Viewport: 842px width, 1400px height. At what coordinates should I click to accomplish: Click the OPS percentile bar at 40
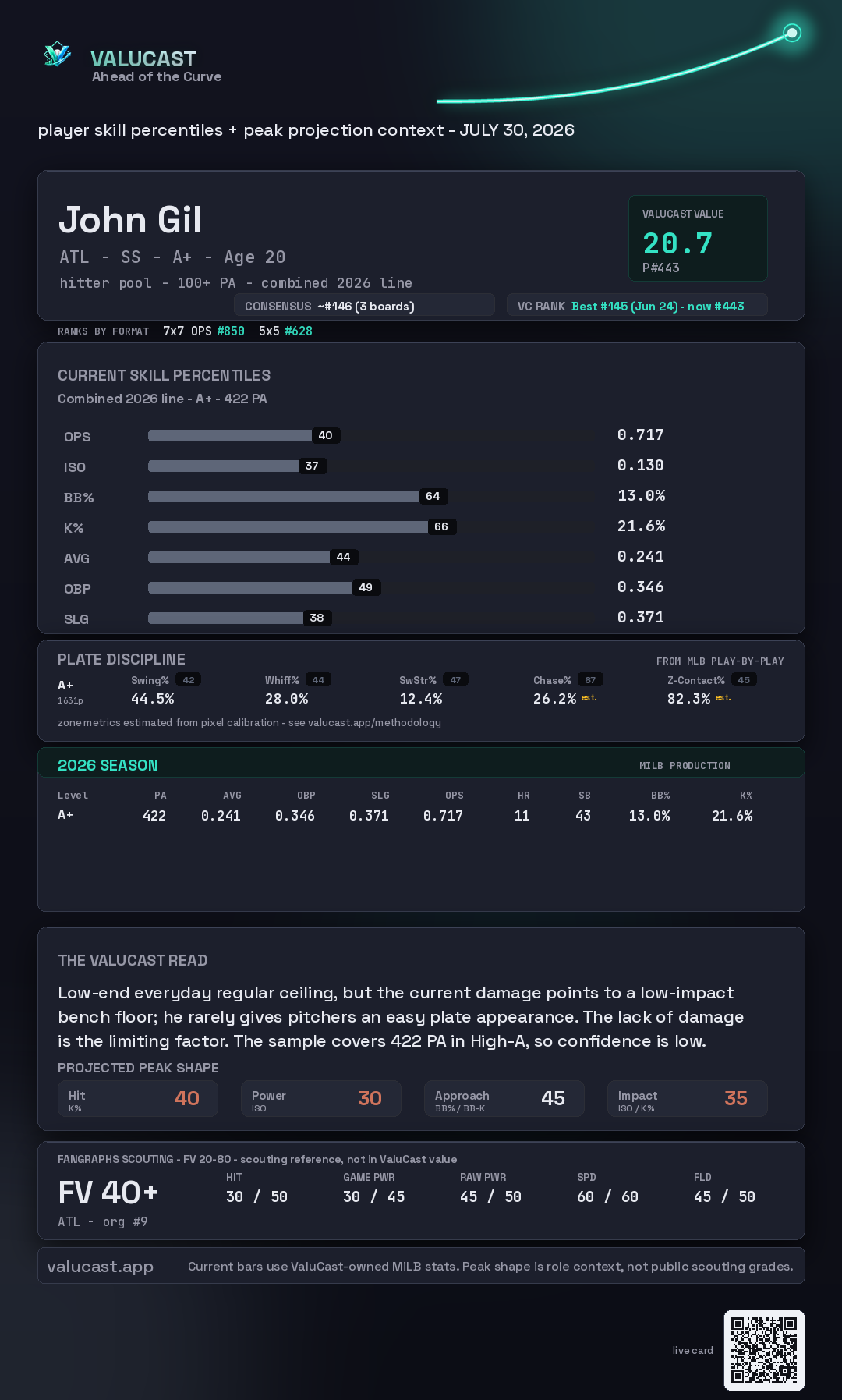230,435
